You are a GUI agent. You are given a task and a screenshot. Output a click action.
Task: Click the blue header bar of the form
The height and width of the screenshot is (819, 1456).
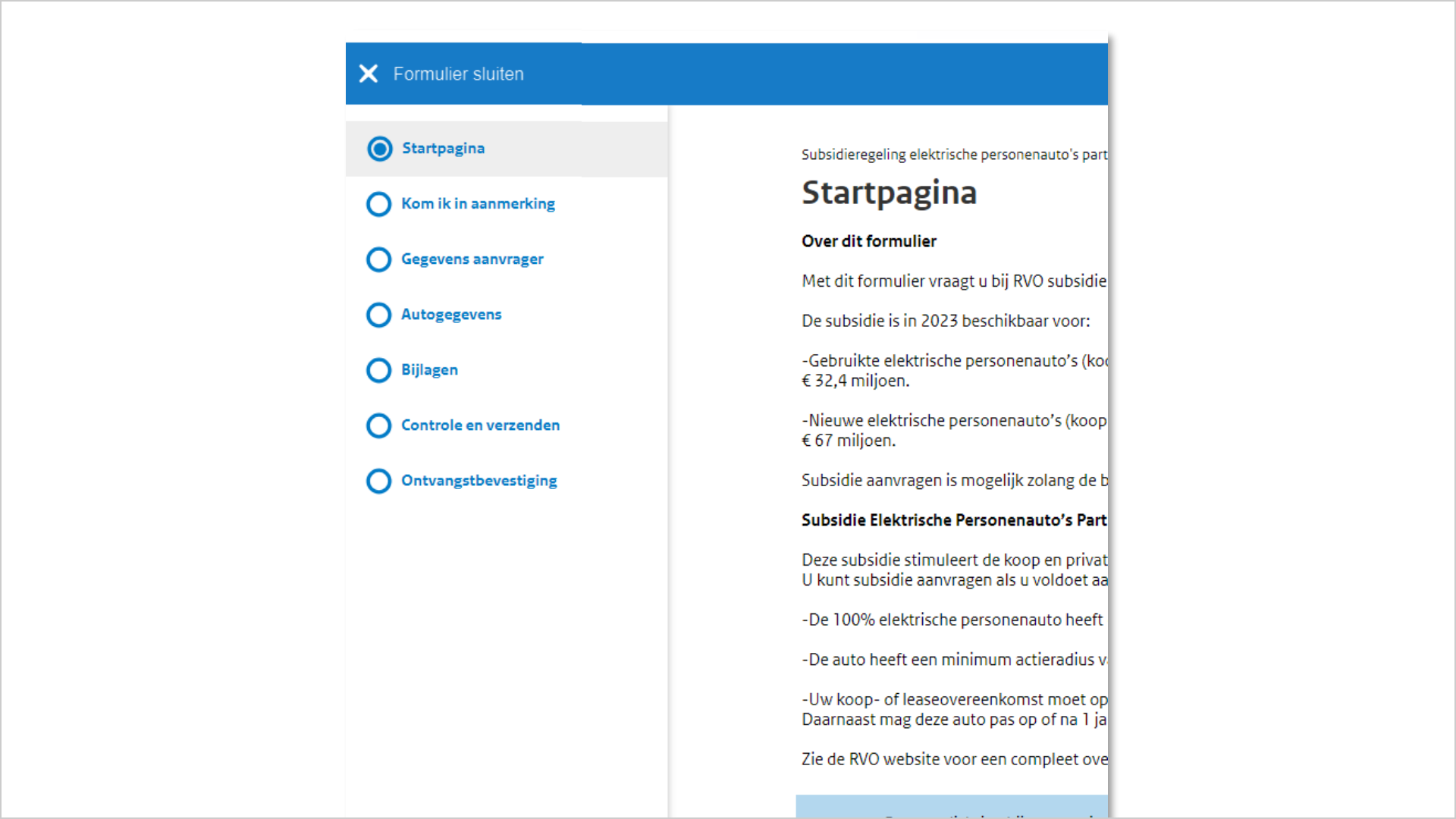tap(834, 74)
